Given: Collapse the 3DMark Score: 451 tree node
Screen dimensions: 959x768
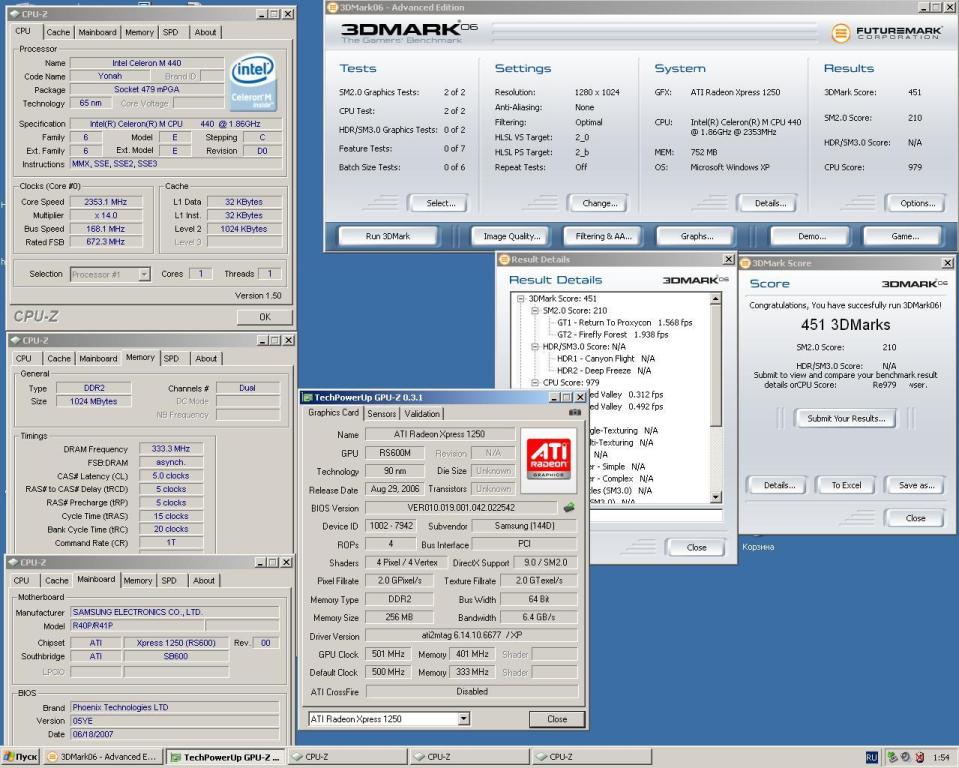Looking at the screenshot, I should 521,298.
